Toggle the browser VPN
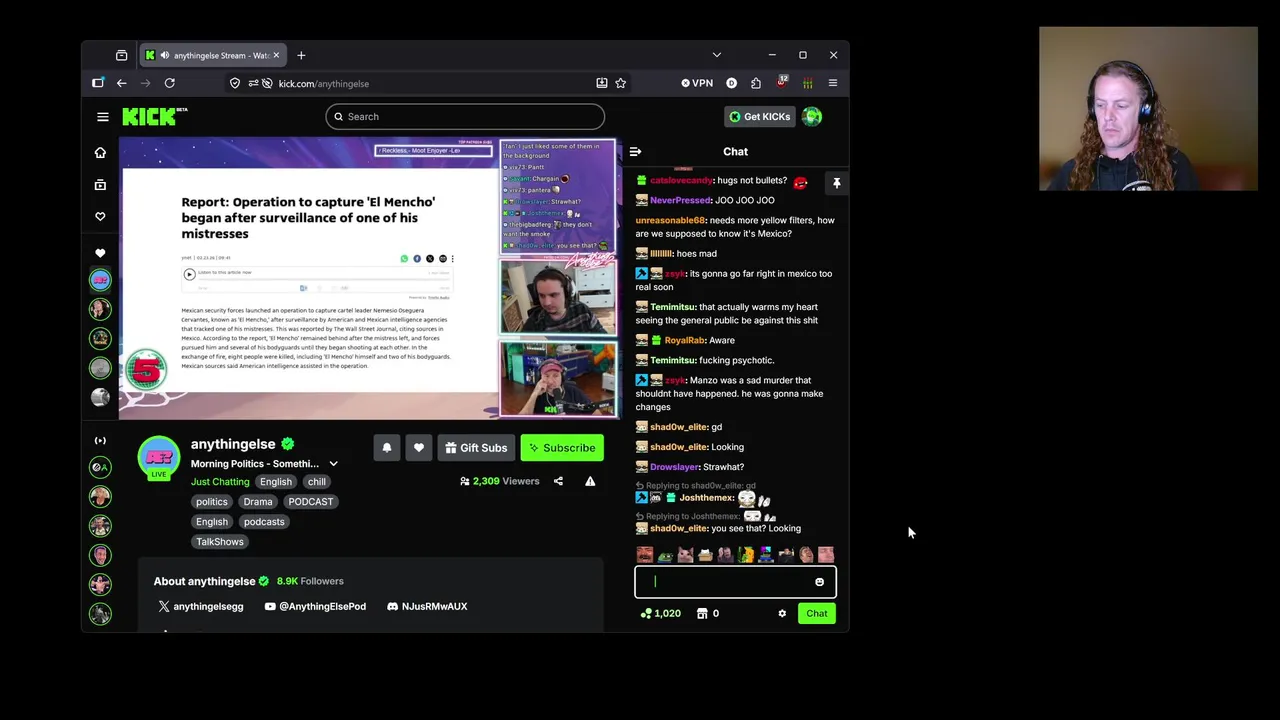 (697, 84)
